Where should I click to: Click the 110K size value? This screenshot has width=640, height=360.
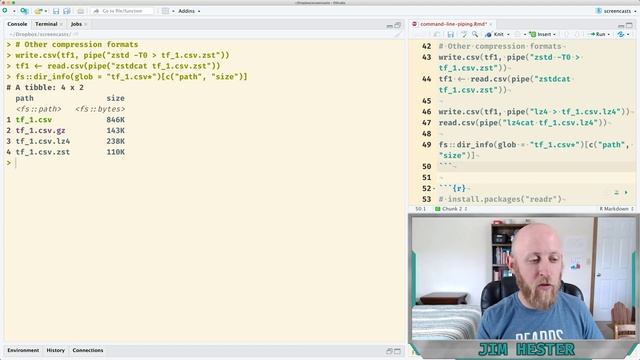116,152
